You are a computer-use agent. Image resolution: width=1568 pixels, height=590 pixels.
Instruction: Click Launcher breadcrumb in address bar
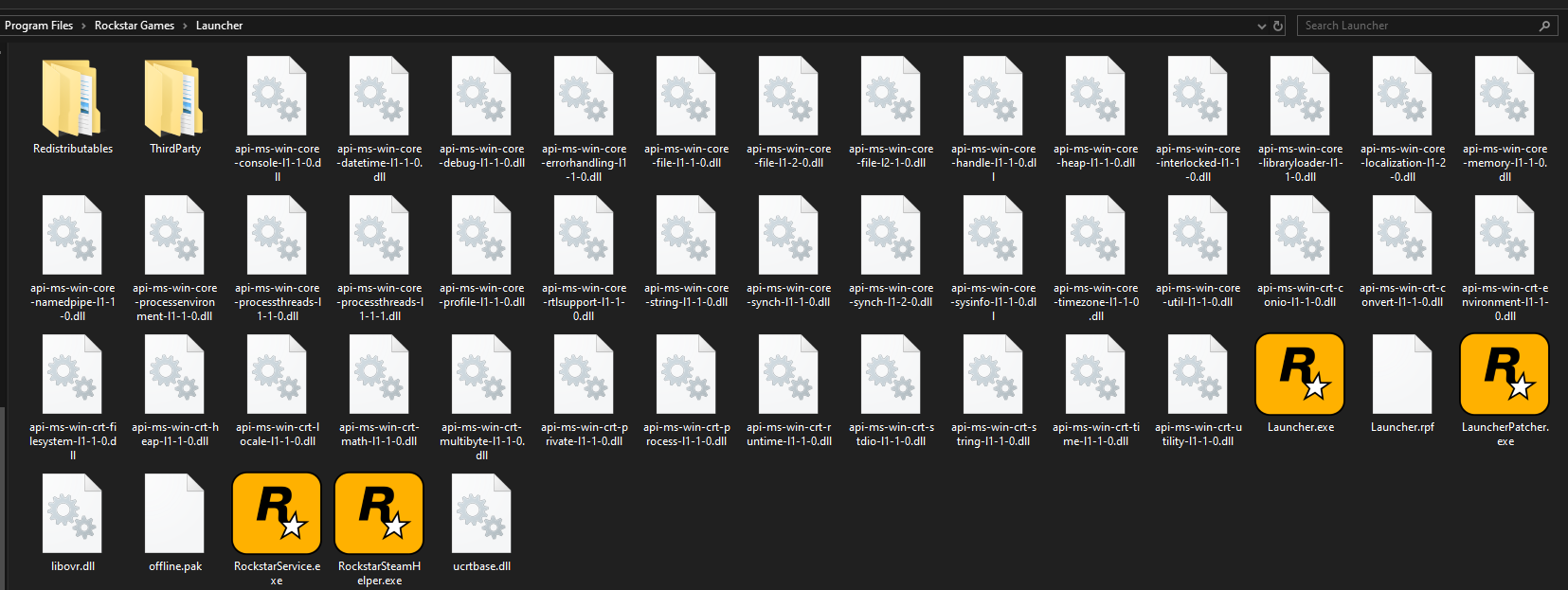pyautogui.click(x=219, y=26)
